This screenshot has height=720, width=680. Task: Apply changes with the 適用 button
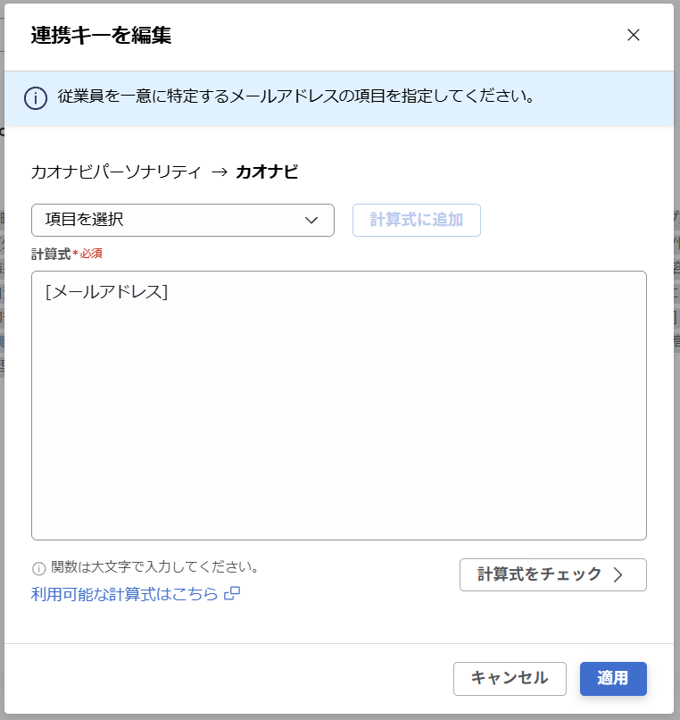pos(613,679)
